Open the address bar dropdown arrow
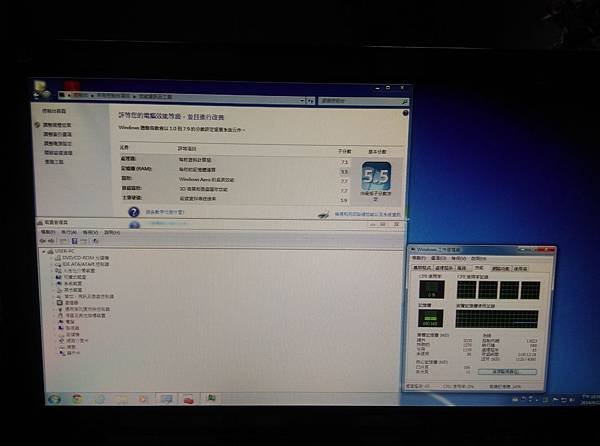Viewport: 600px width, 446px height. [x=302, y=101]
